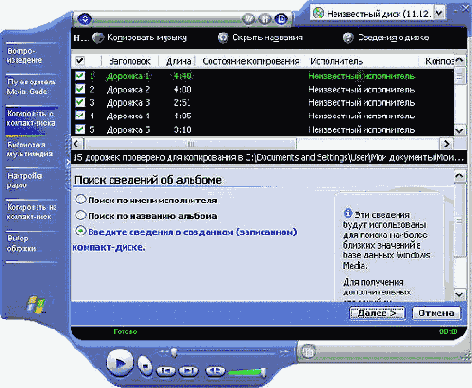Sort by Состояние копирования column header
Image resolution: width=472 pixels, height=388 pixels.
(251, 61)
